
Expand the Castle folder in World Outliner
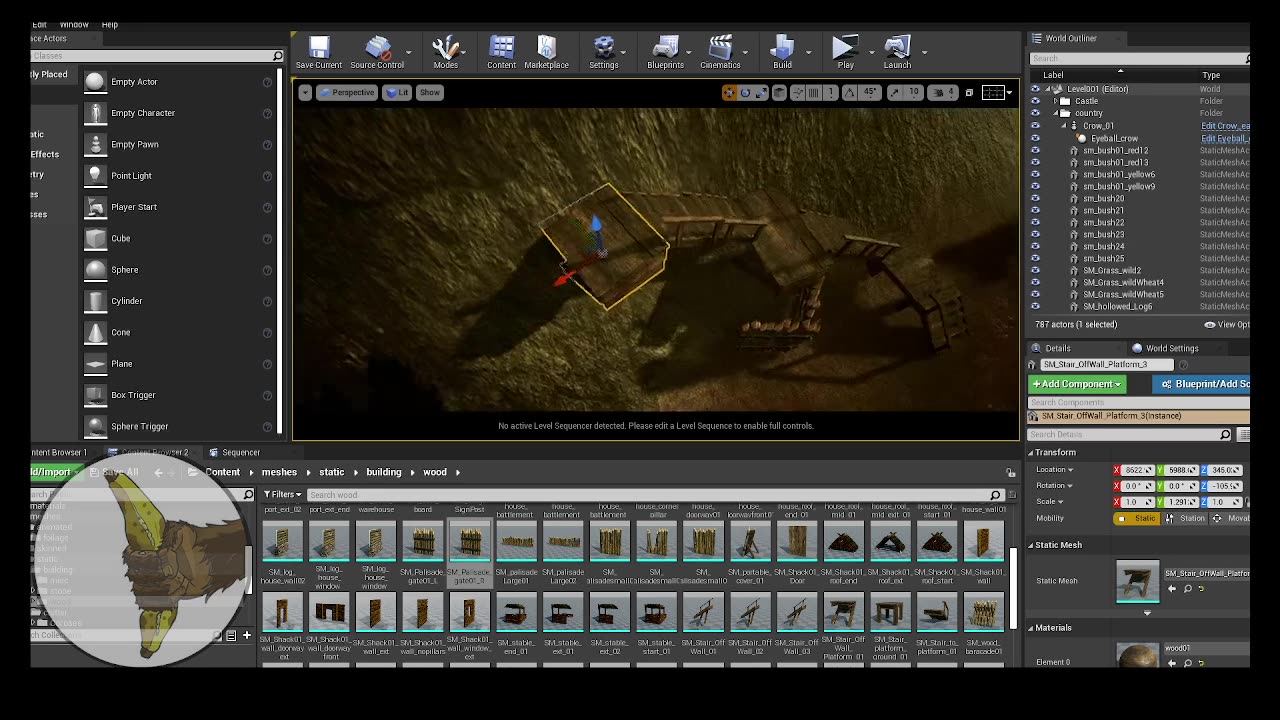pos(1056,101)
